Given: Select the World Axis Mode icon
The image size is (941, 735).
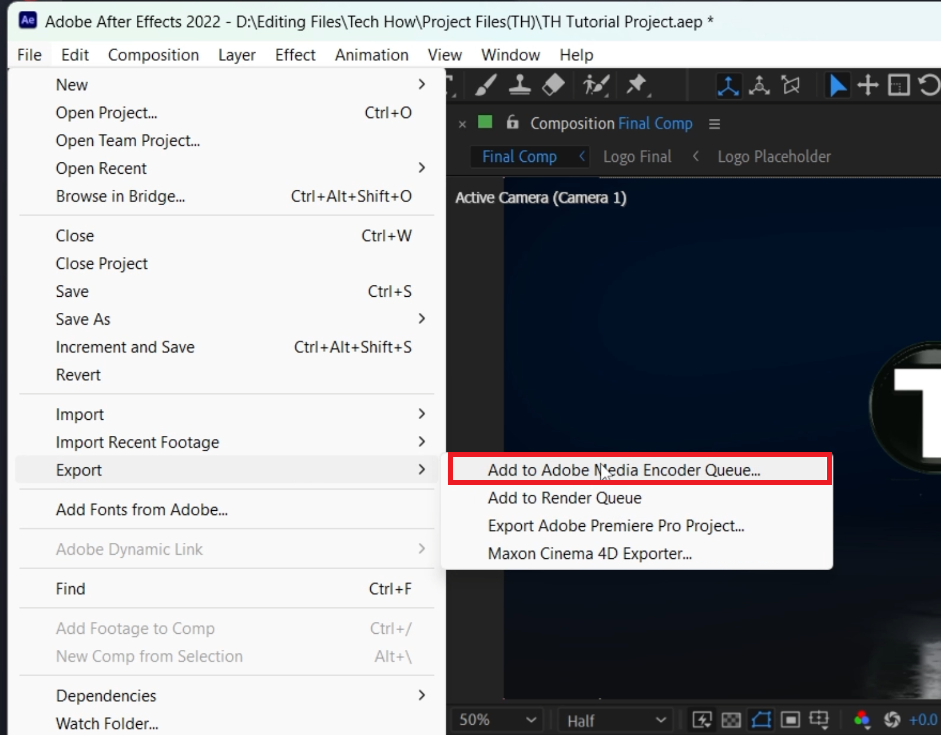Looking at the screenshot, I should tap(759, 86).
